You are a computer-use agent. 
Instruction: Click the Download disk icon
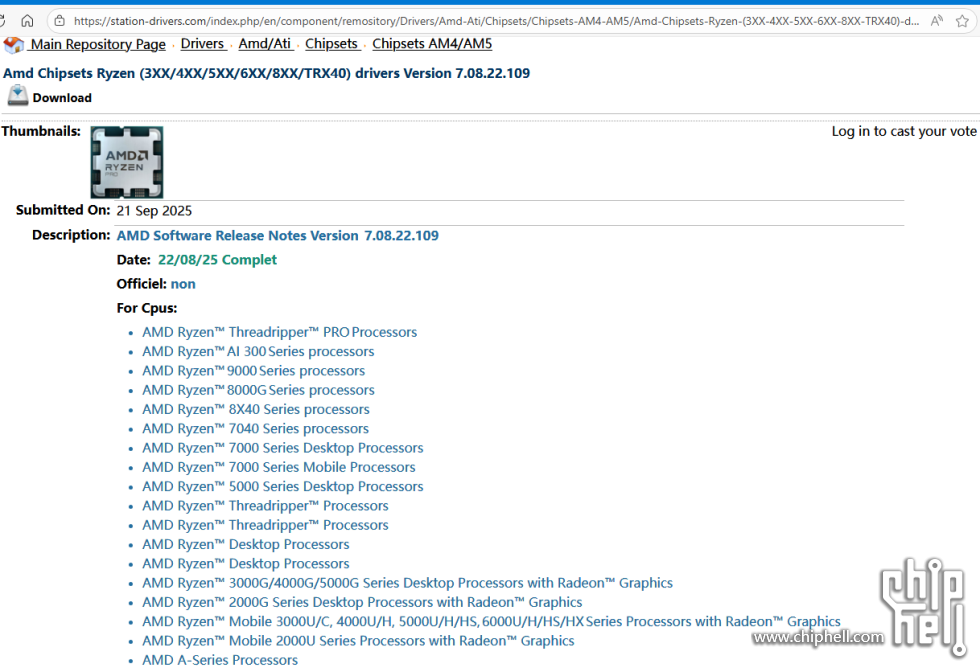coord(18,96)
